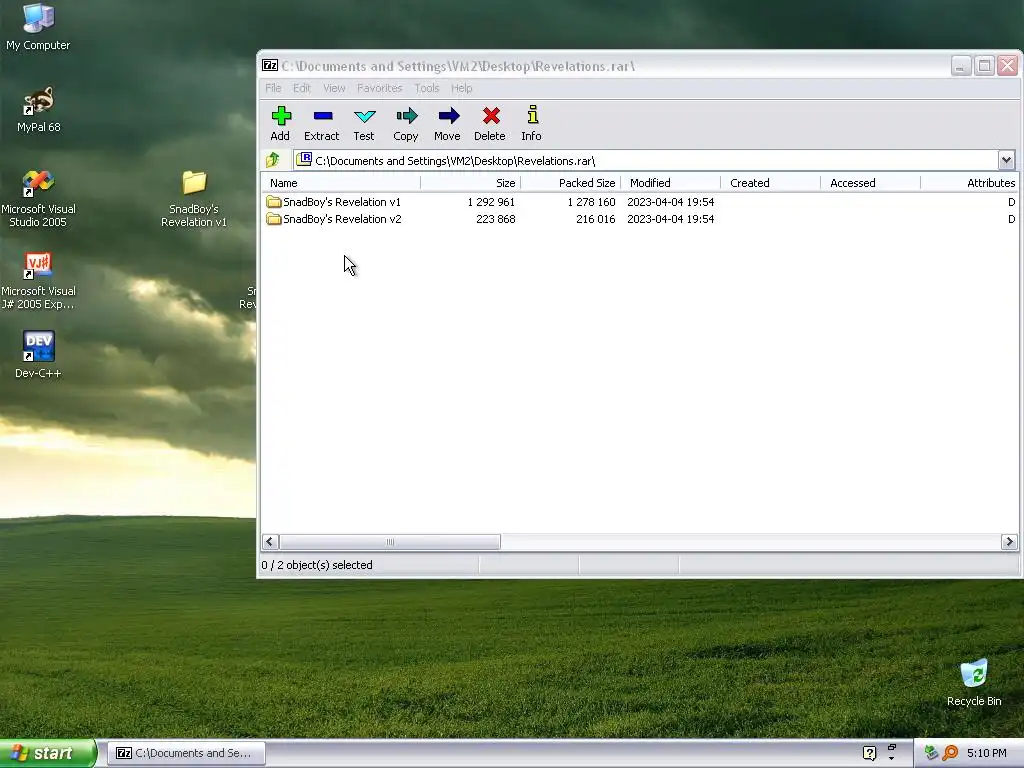The height and width of the screenshot is (768, 1024).
Task: Open the Edit menu
Action: pos(302,88)
